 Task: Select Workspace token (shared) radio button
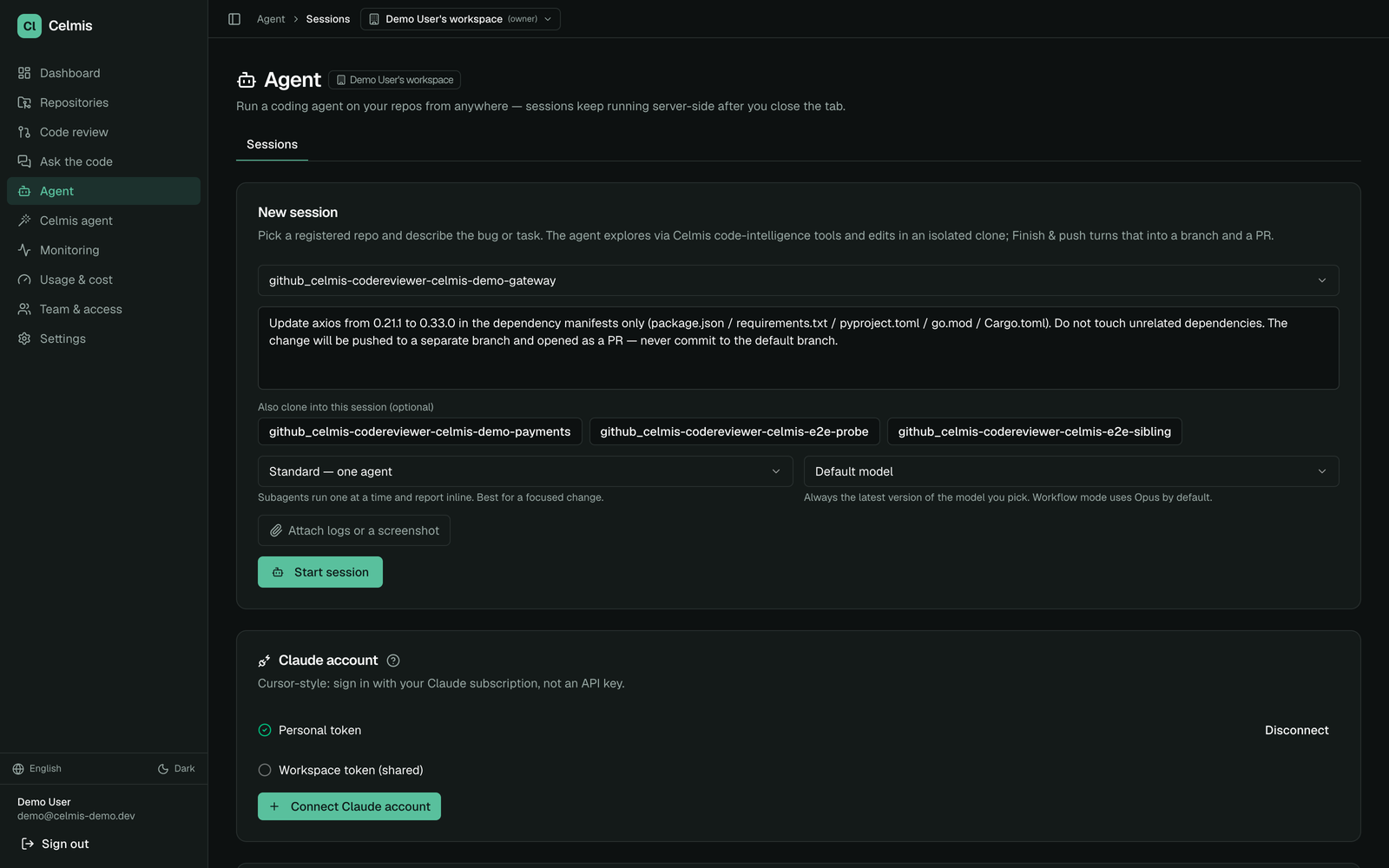pos(265,770)
